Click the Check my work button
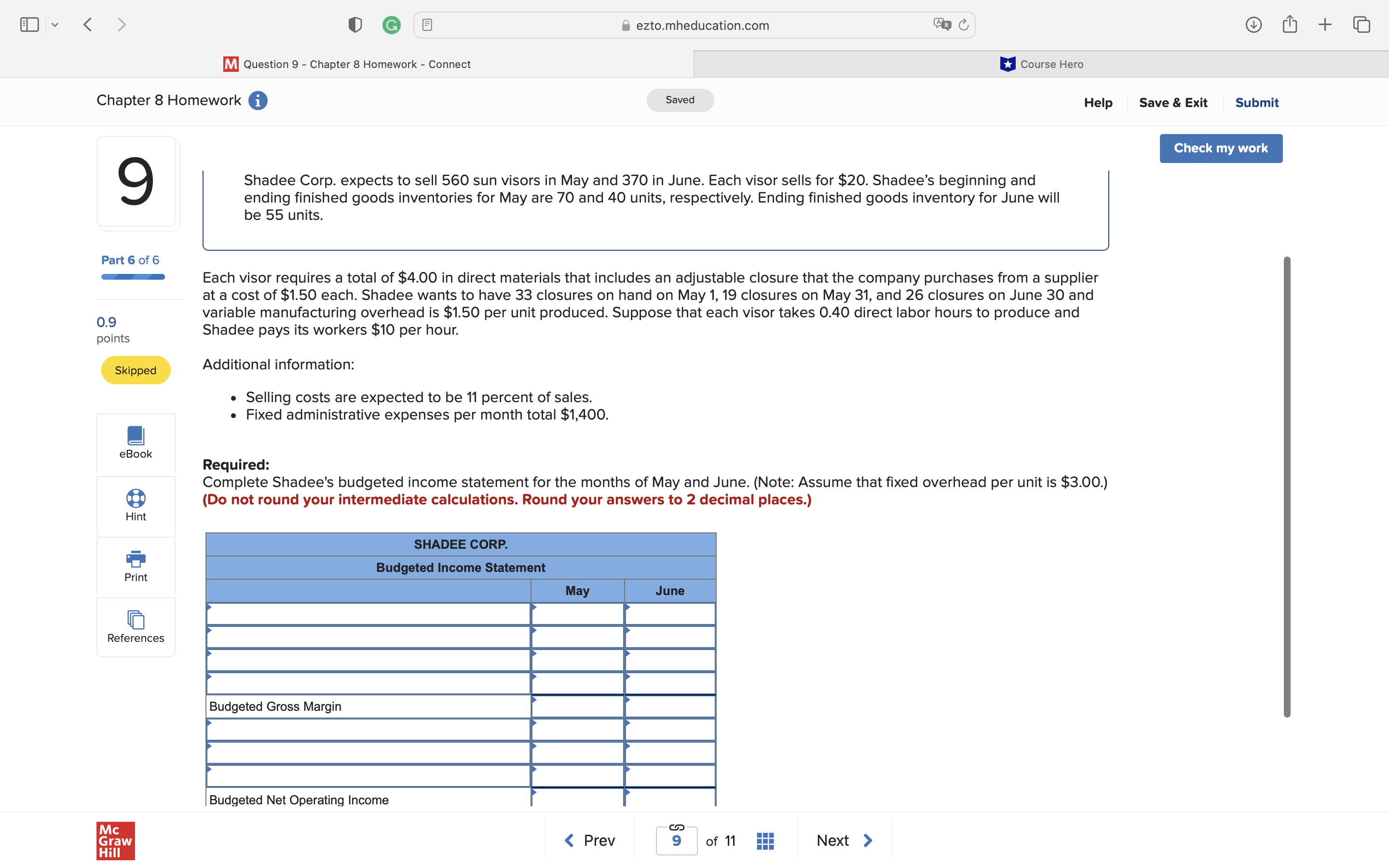Viewport: 1389px width, 868px height. point(1220,148)
